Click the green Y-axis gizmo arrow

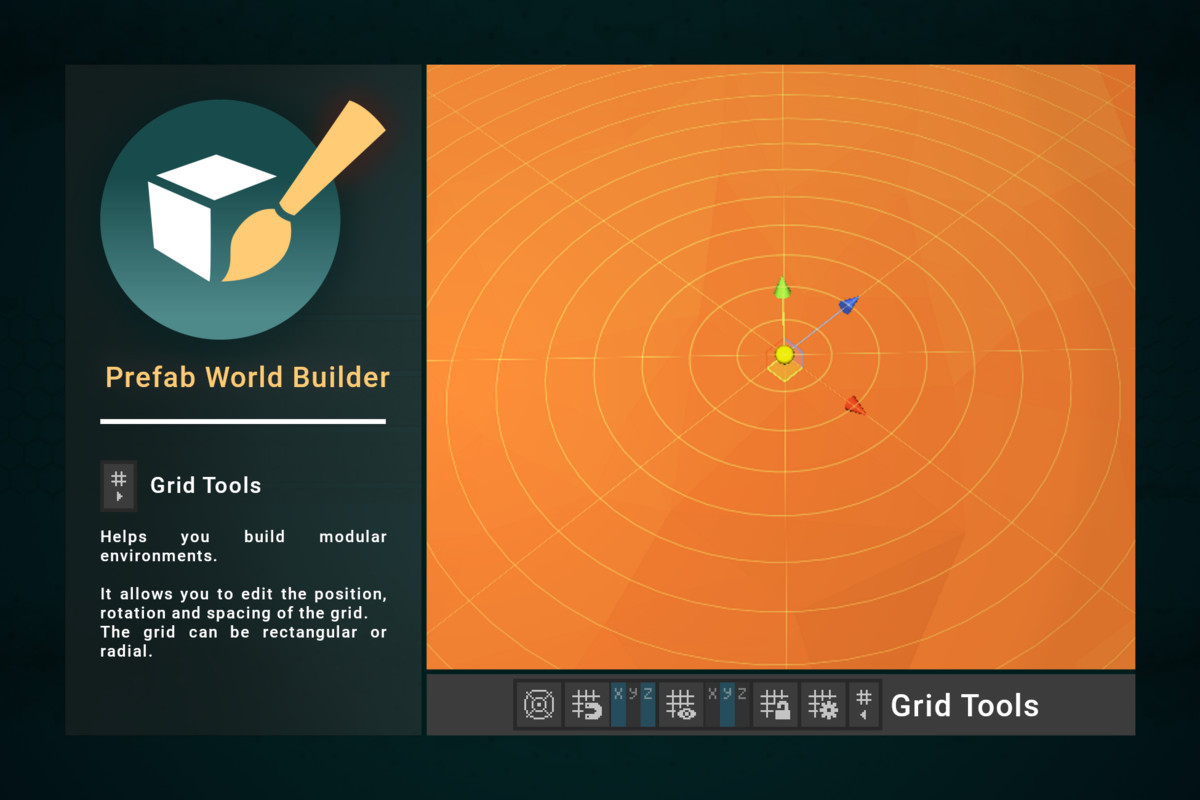pyautogui.click(x=783, y=290)
